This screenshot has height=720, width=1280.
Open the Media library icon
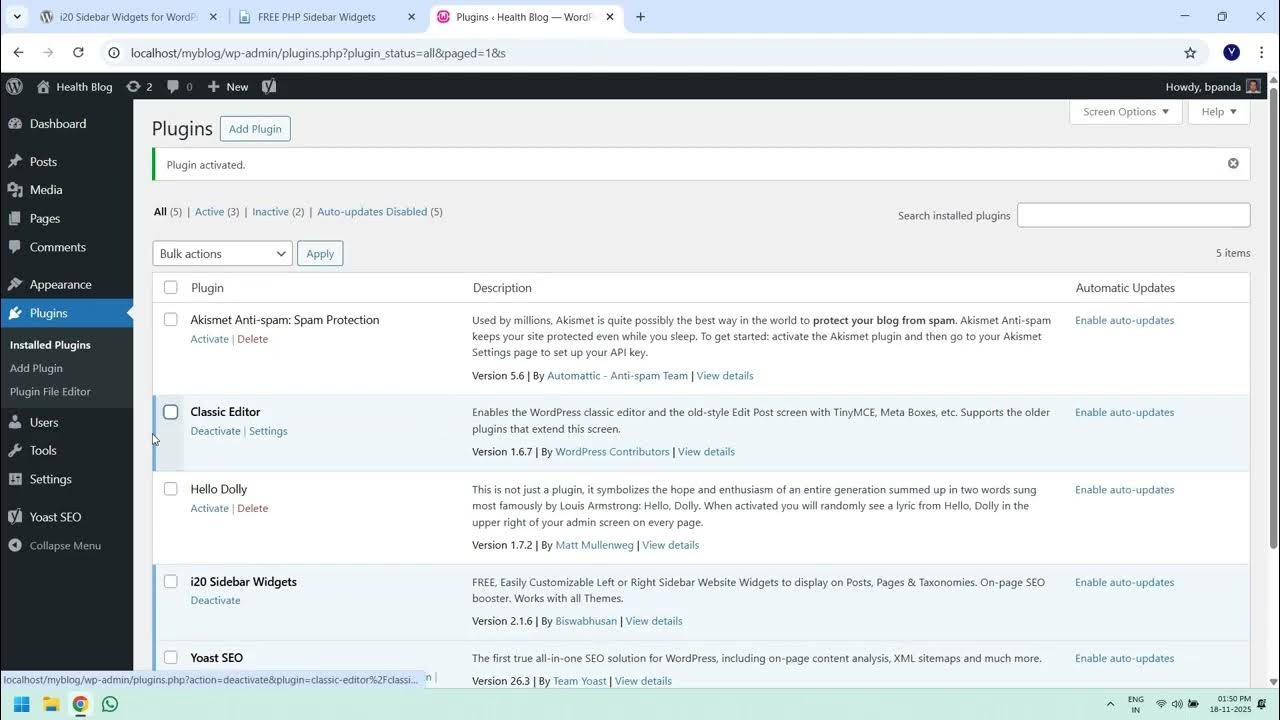pos(17,190)
